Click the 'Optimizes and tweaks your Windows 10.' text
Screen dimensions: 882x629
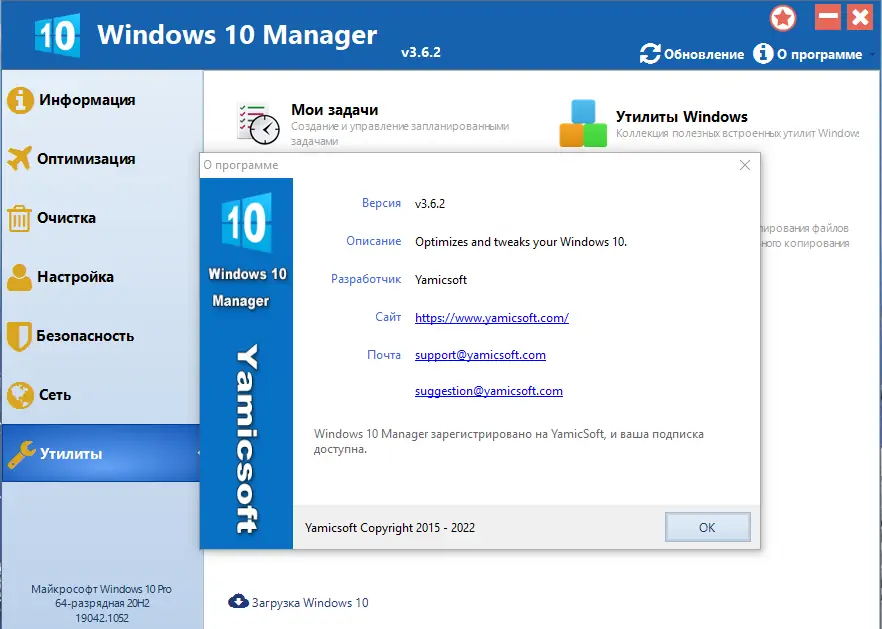521,242
